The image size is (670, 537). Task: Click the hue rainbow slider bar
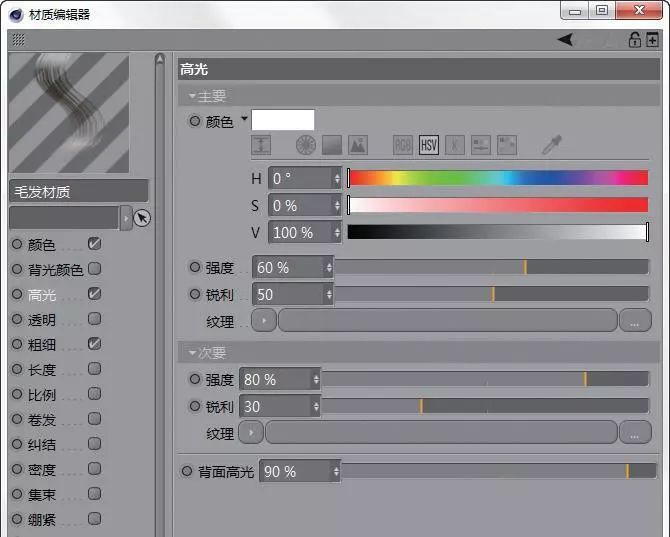pyautogui.click(x=498, y=178)
